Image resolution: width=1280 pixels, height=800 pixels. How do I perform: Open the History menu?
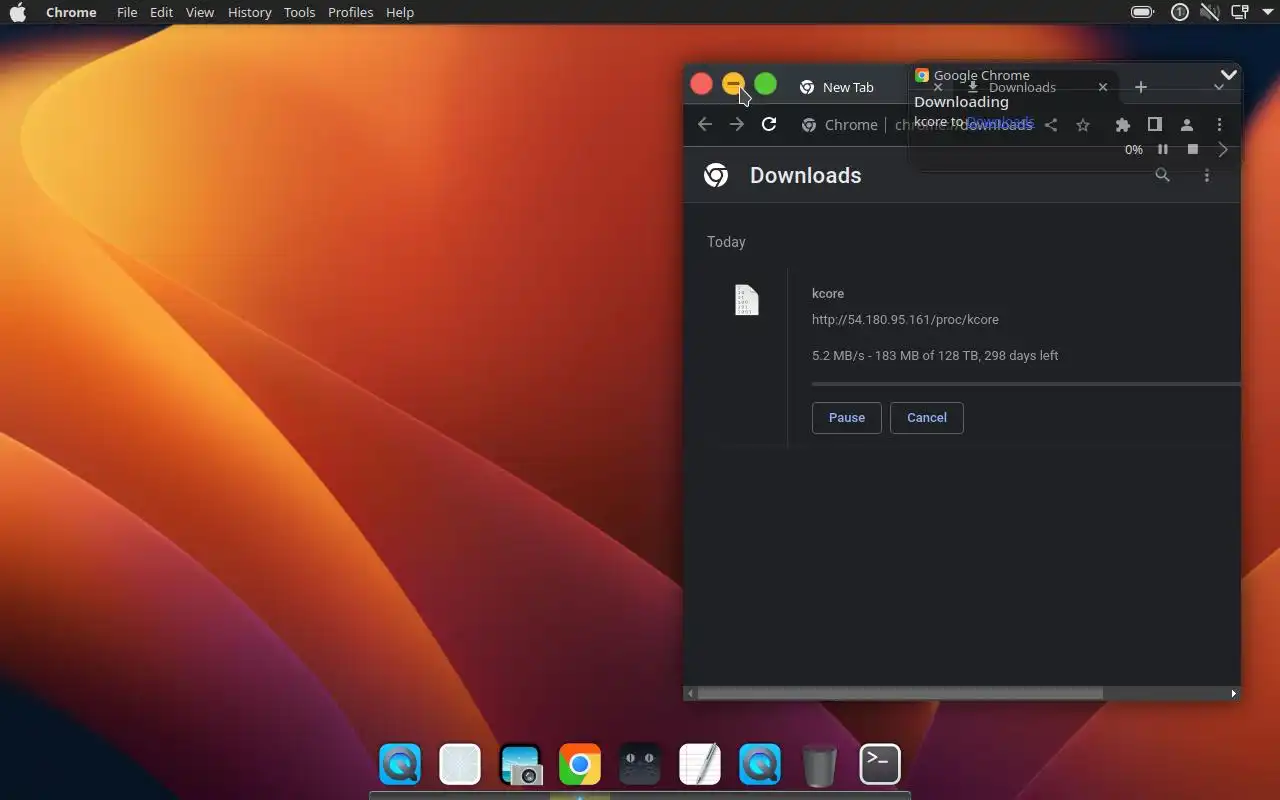pyautogui.click(x=249, y=12)
